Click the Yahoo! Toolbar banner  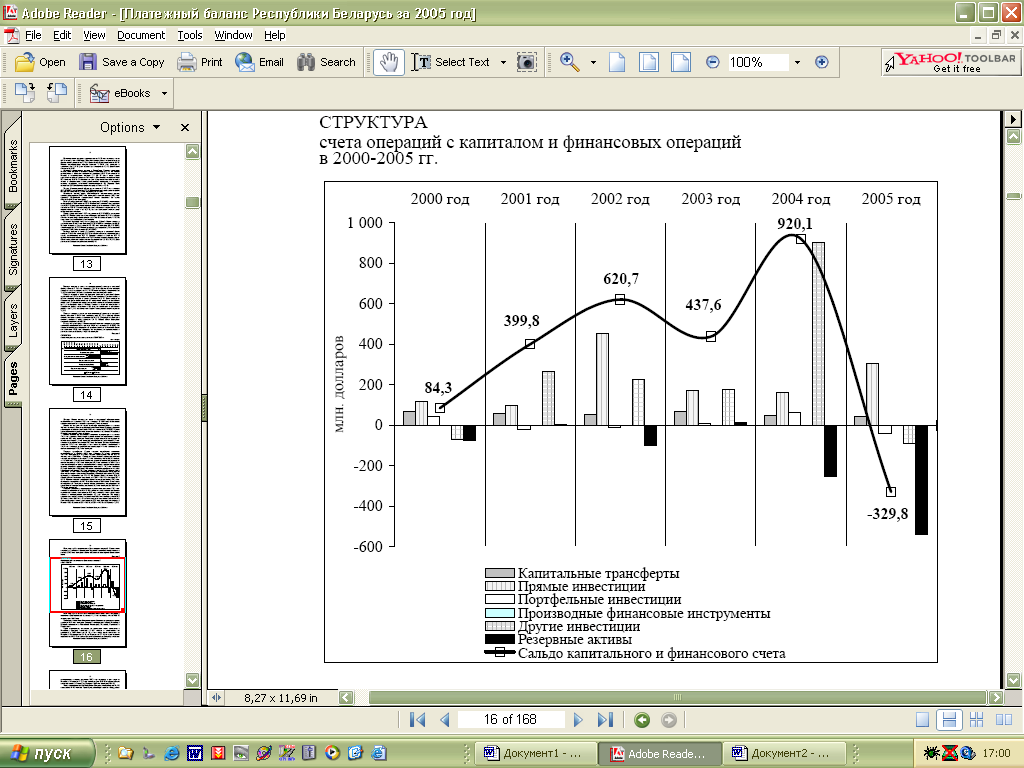(x=951, y=62)
